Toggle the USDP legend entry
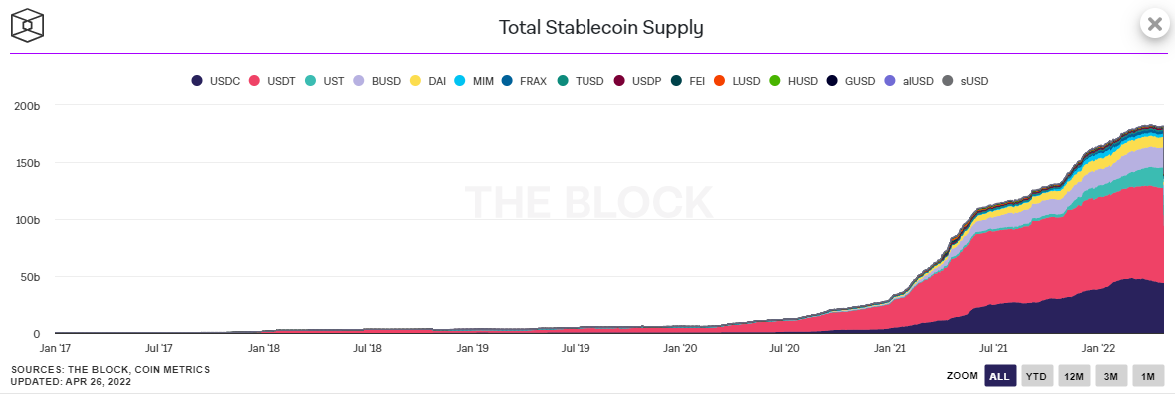The image size is (1175, 397). 637,81
